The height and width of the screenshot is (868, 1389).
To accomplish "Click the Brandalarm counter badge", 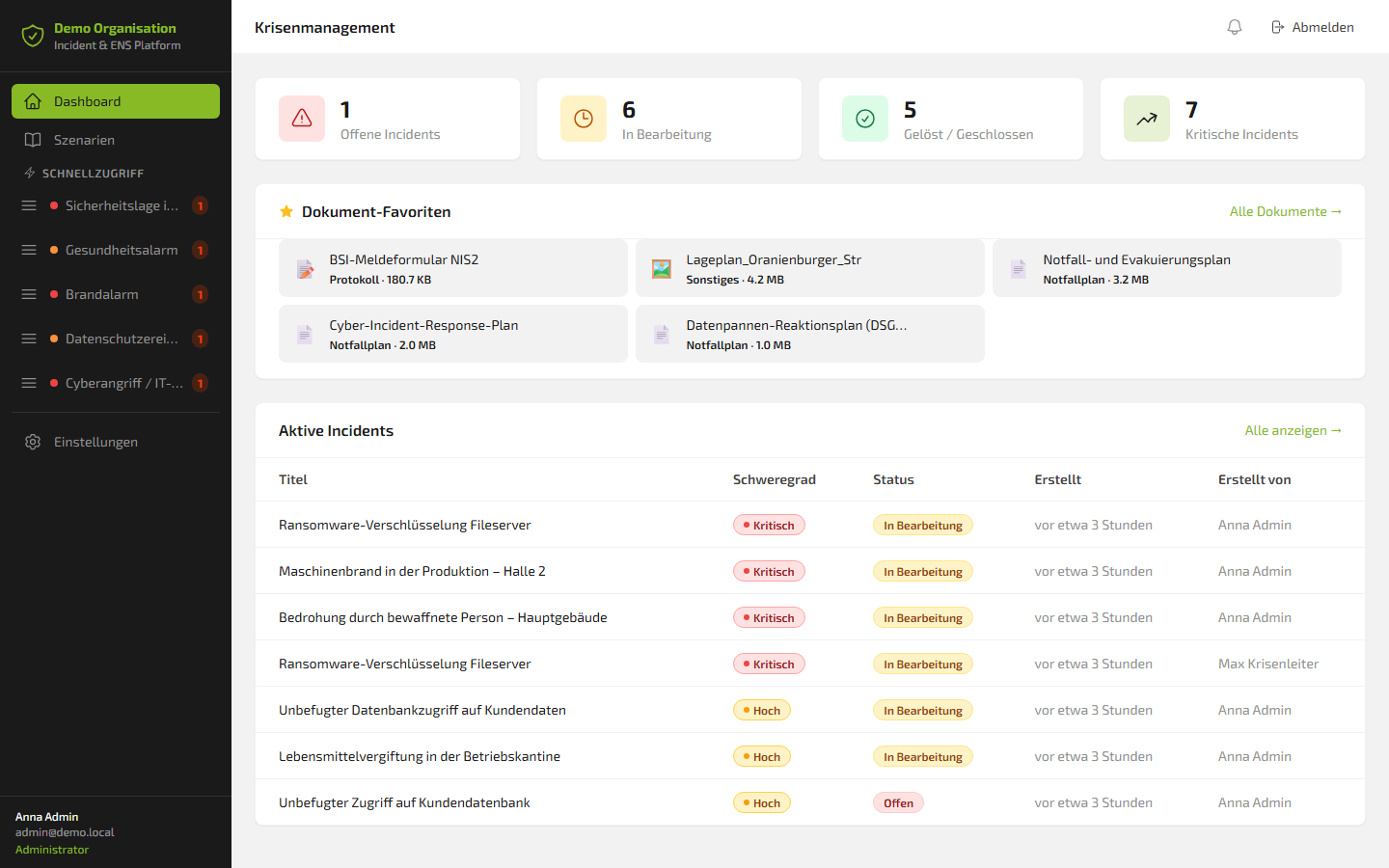I will 200,294.
